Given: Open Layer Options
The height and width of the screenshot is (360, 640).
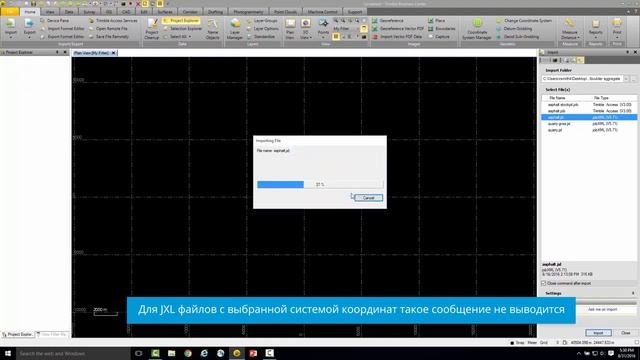Looking at the screenshot, I should pyautogui.click(x=262, y=29).
